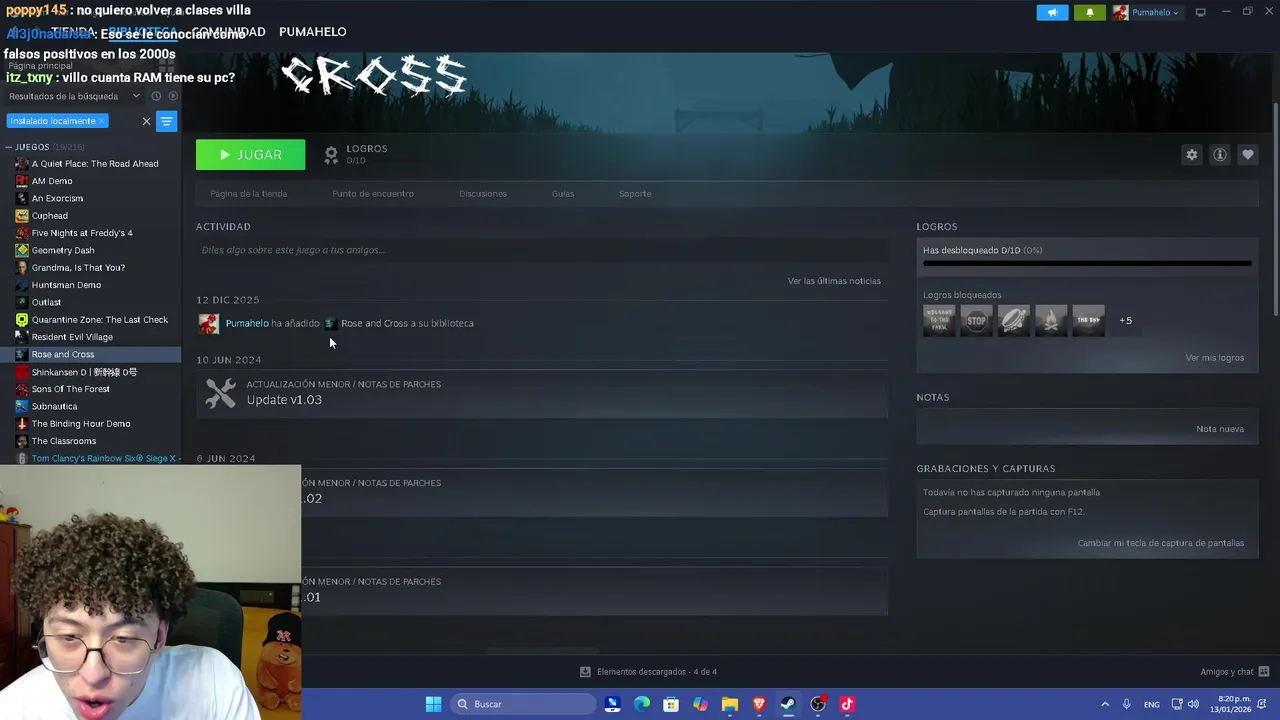Viewport: 1280px width, 720px height.
Task: Open the 'Punto de encuentro' tab
Action: tap(372, 194)
